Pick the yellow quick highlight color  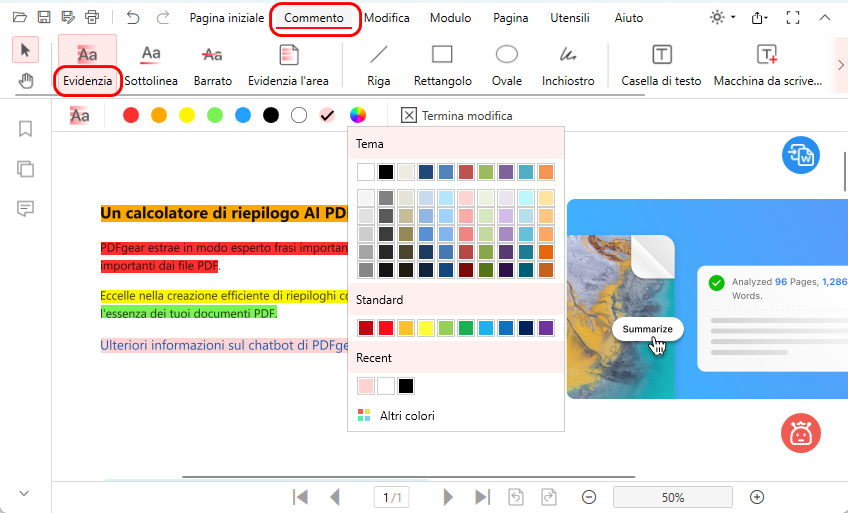pyautogui.click(x=187, y=115)
